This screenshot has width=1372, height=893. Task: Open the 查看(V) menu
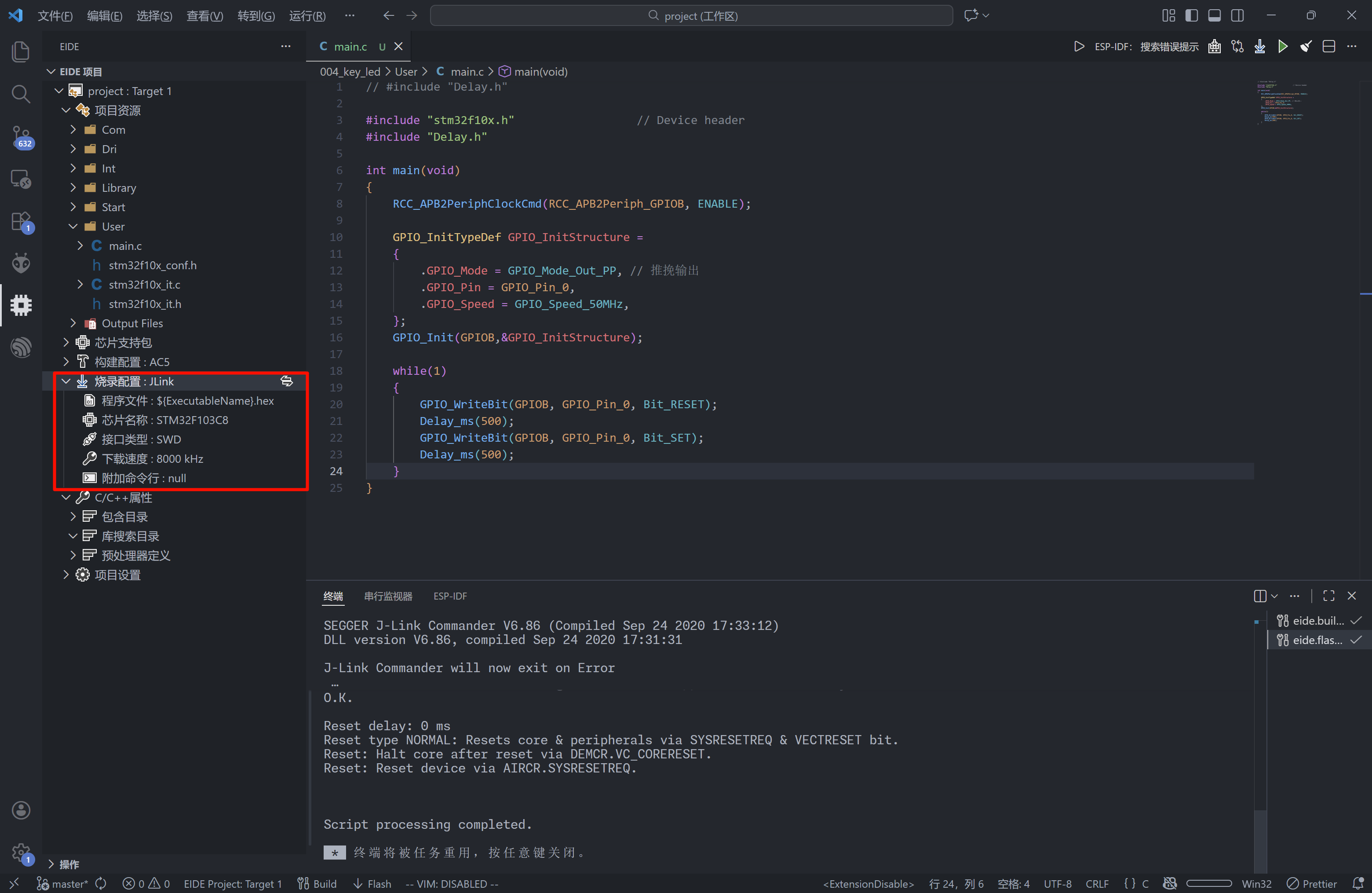pyautogui.click(x=204, y=15)
